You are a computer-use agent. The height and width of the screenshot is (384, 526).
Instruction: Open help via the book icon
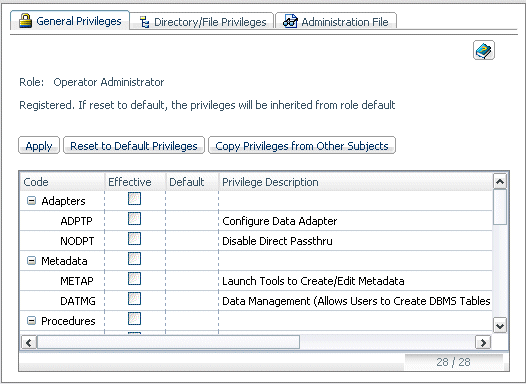click(484, 50)
